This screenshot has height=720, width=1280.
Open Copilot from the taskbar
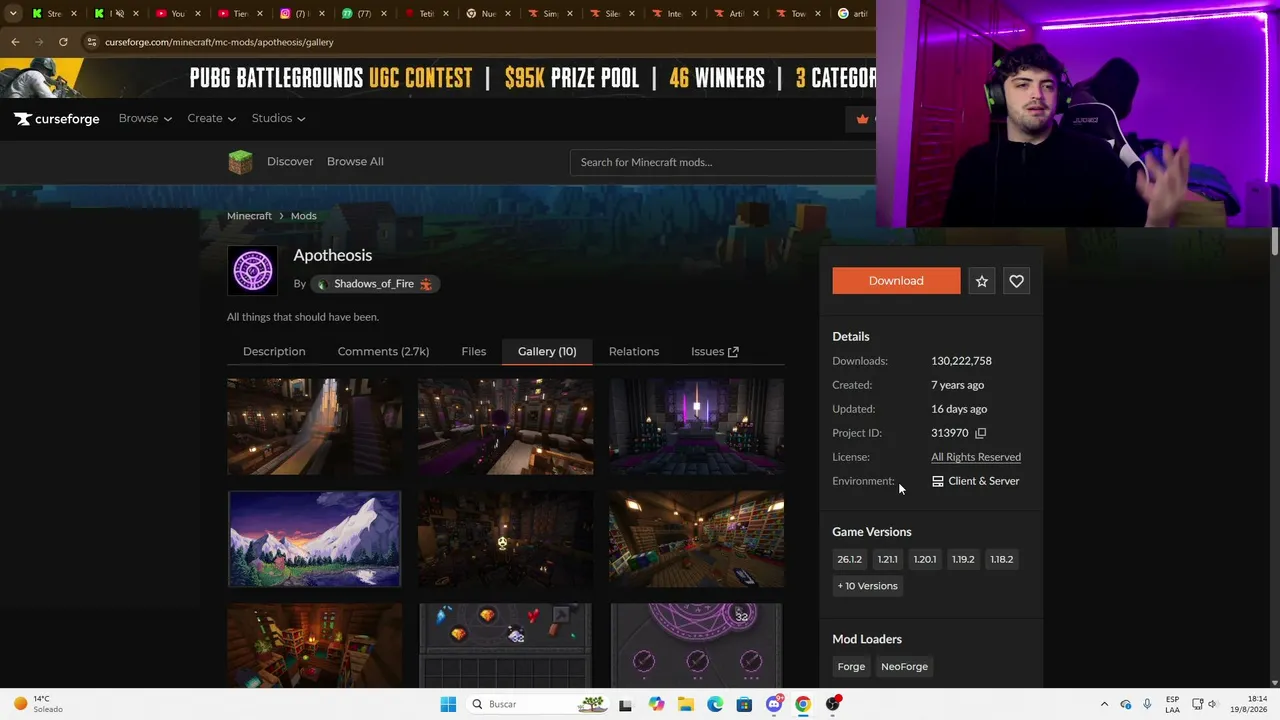656,704
